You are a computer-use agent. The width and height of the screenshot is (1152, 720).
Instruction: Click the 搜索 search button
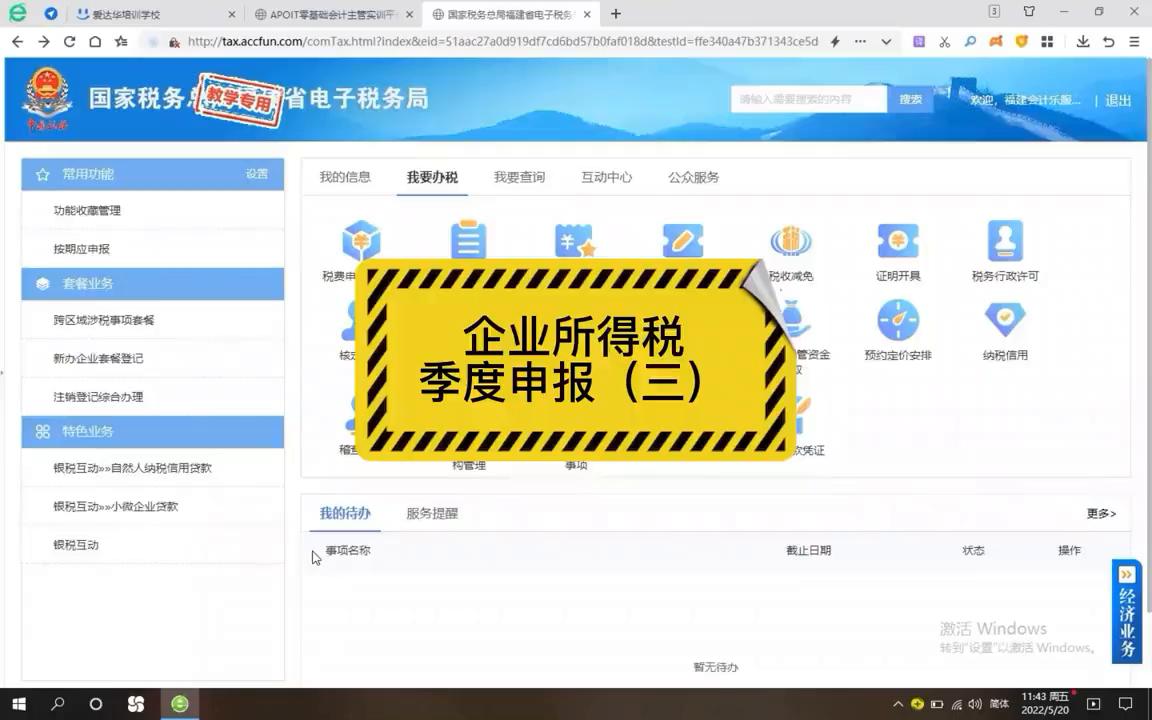point(909,99)
